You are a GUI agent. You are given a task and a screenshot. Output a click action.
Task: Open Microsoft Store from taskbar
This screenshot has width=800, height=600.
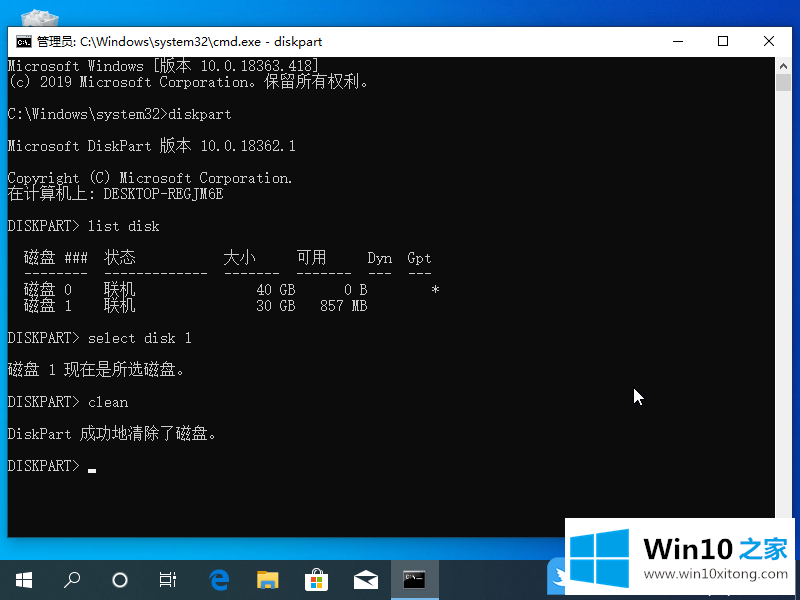316,580
